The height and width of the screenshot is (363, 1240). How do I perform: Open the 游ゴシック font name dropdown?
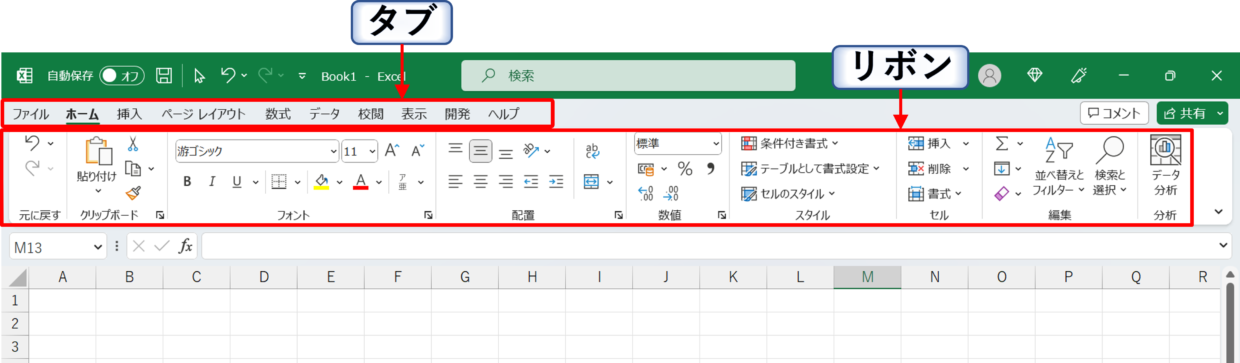(x=257, y=151)
